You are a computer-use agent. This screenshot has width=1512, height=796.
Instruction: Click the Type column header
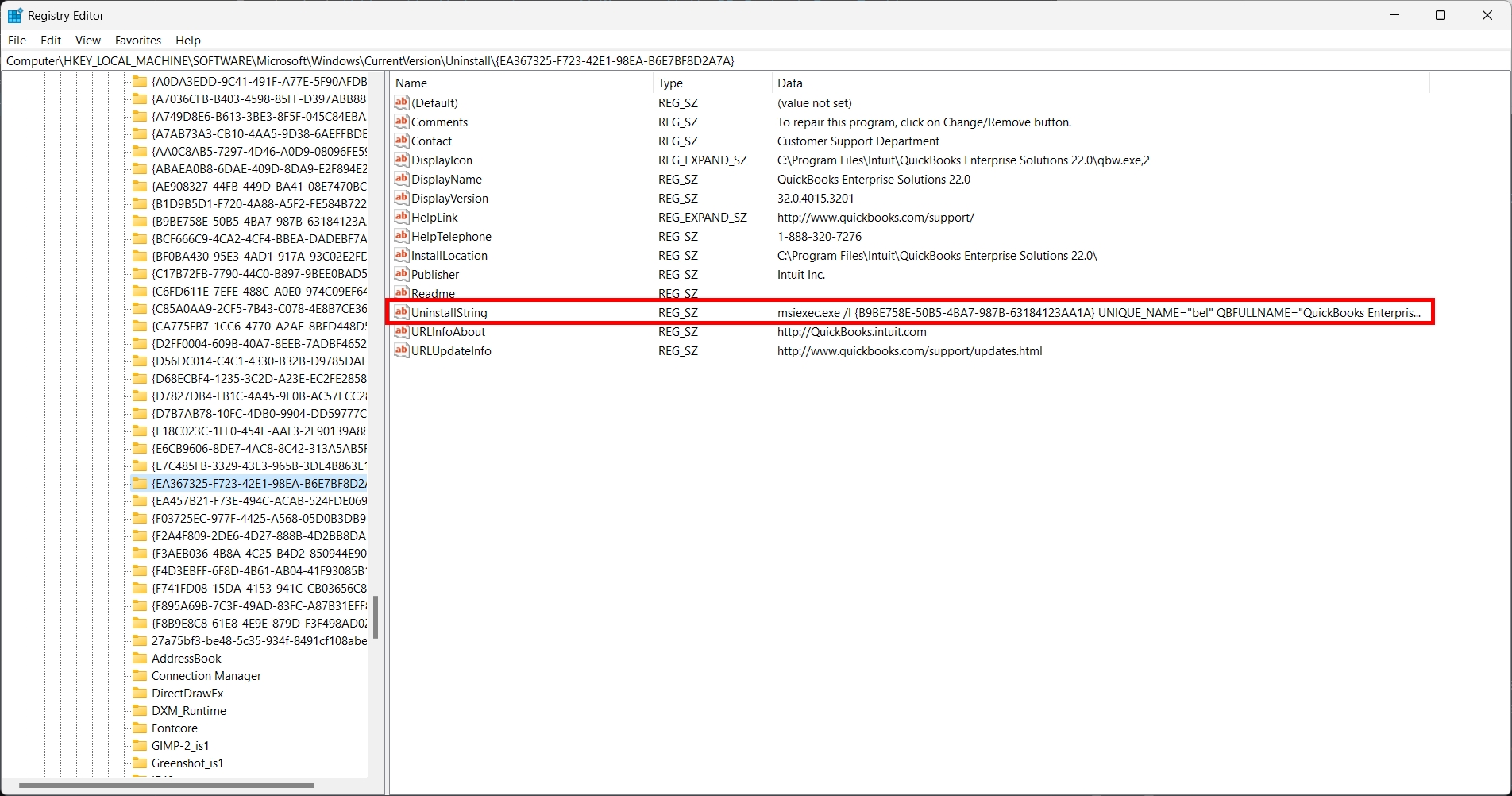click(x=669, y=83)
